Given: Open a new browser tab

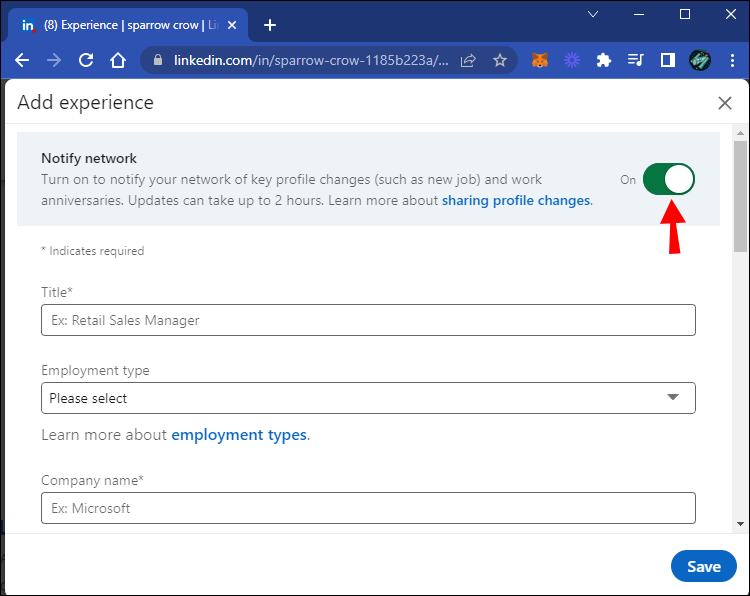Looking at the screenshot, I should (x=269, y=25).
